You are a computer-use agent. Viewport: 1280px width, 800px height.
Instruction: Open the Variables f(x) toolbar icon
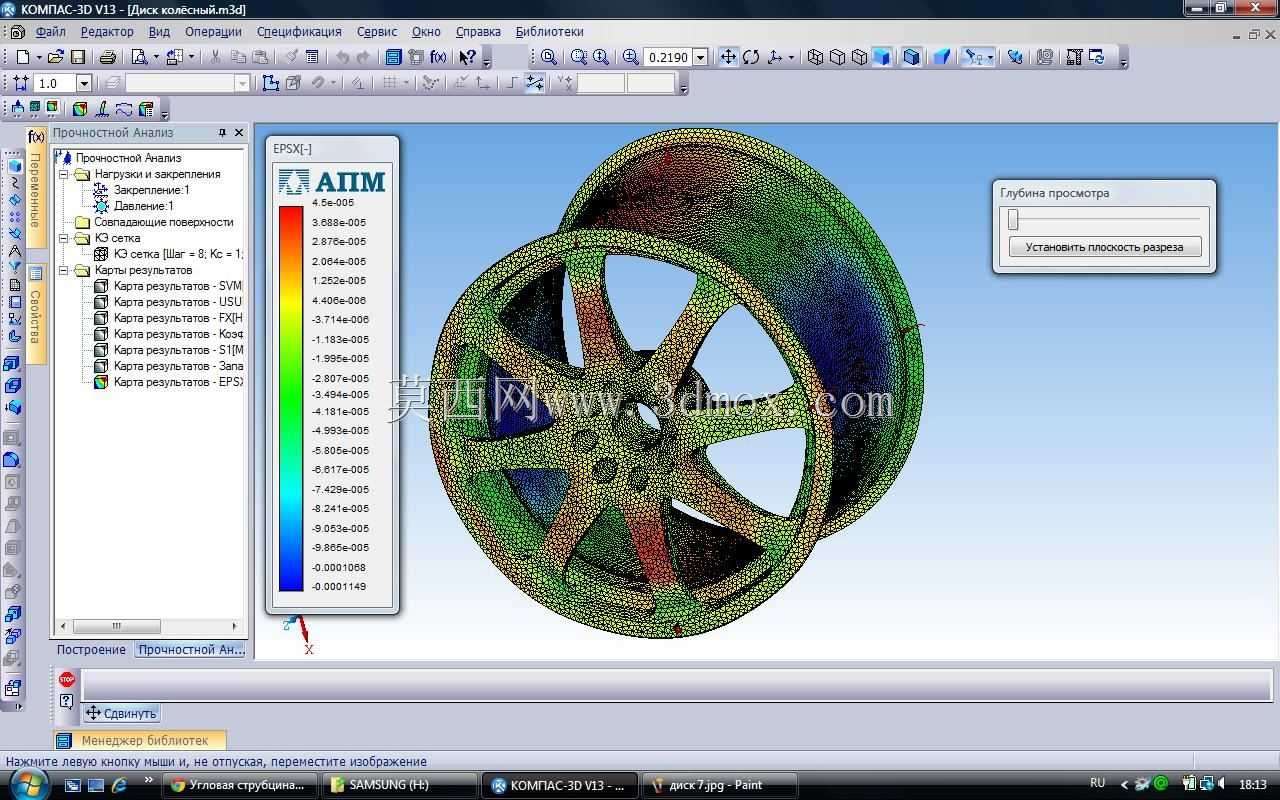[438, 57]
